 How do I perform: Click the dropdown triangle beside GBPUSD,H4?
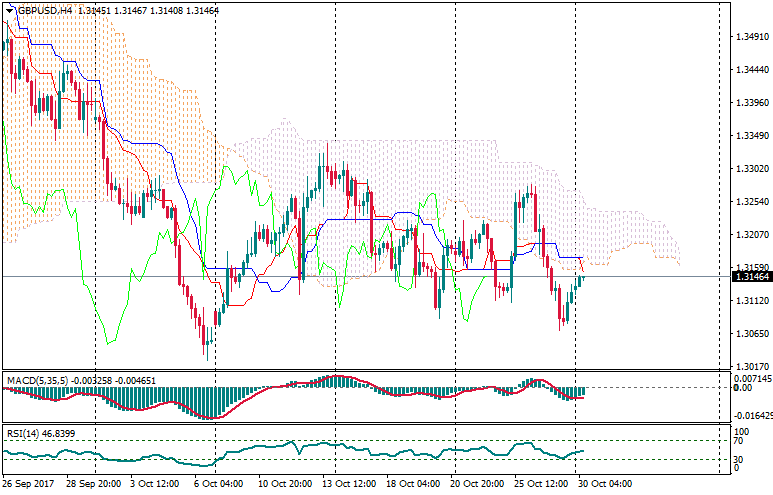(7, 10)
